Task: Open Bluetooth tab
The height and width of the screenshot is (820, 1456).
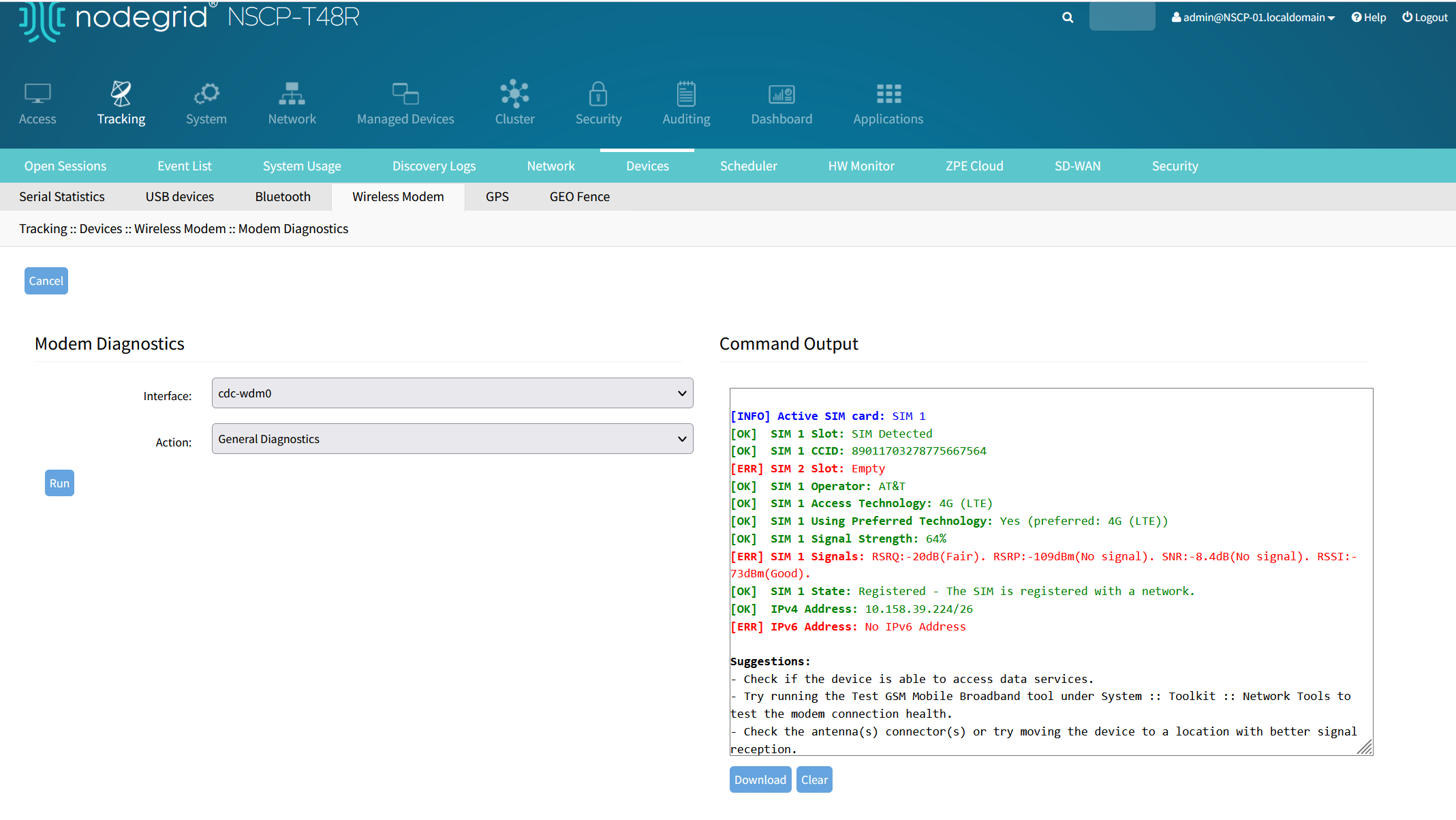Action: 283,196
